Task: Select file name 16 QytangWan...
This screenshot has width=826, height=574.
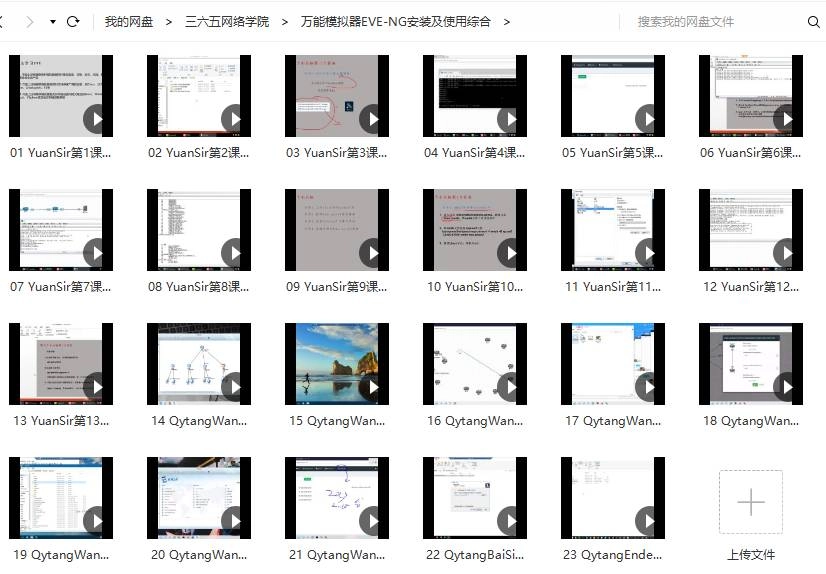Action: pyautogui.click(x=475, y=421)
